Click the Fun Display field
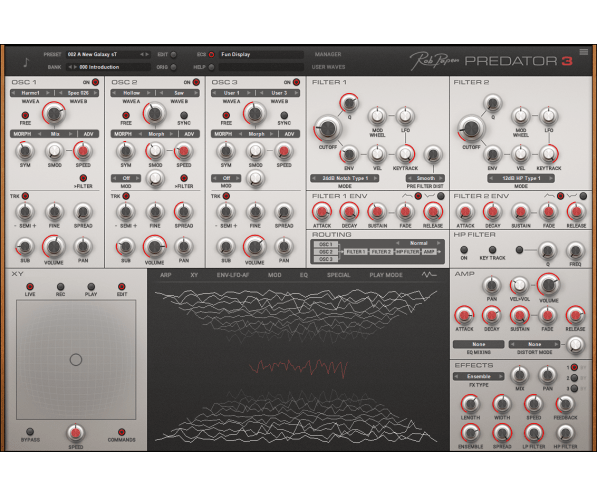 [x=261, y=54]
